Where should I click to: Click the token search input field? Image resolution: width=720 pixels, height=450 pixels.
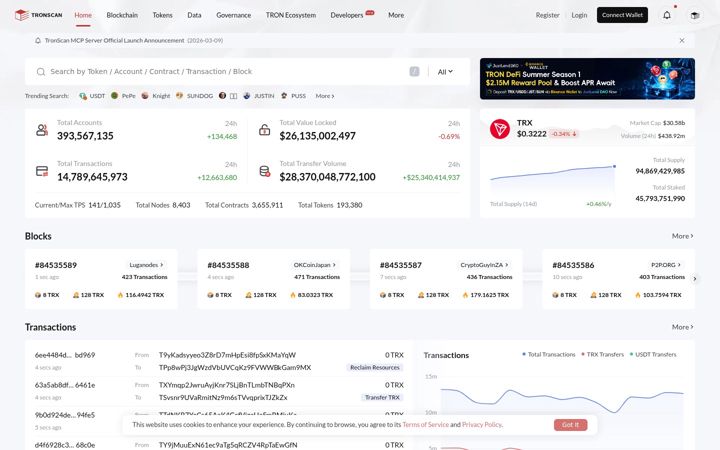click(227, 72)
